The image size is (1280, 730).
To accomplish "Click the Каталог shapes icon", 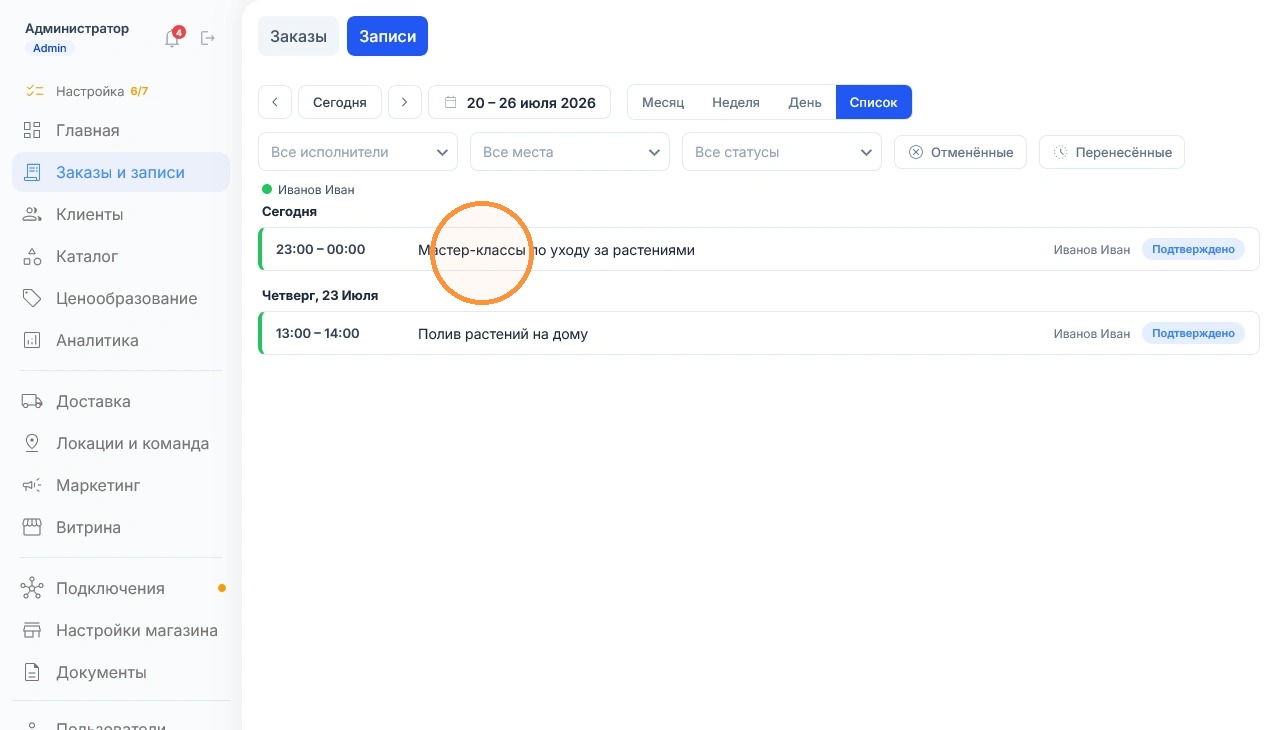I will (x=32, y=256).
